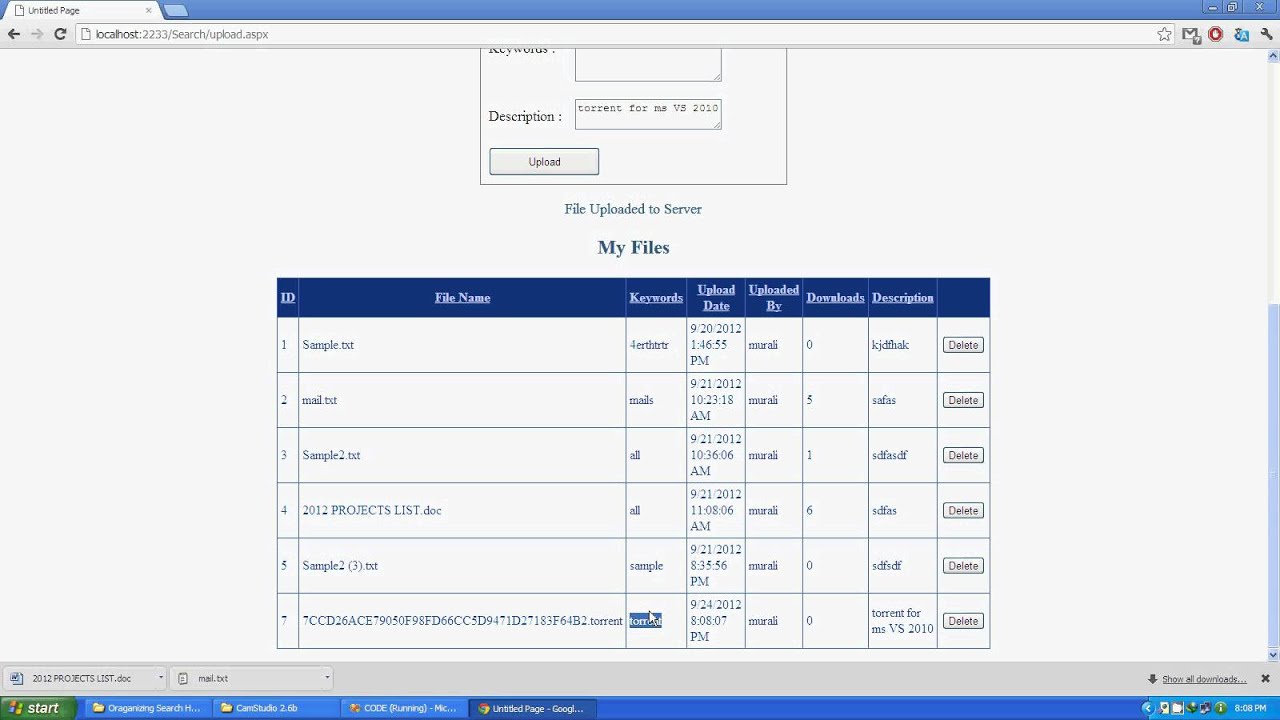
Task: Sort by the Upload Date column header
Action: [x=716, y=298]
